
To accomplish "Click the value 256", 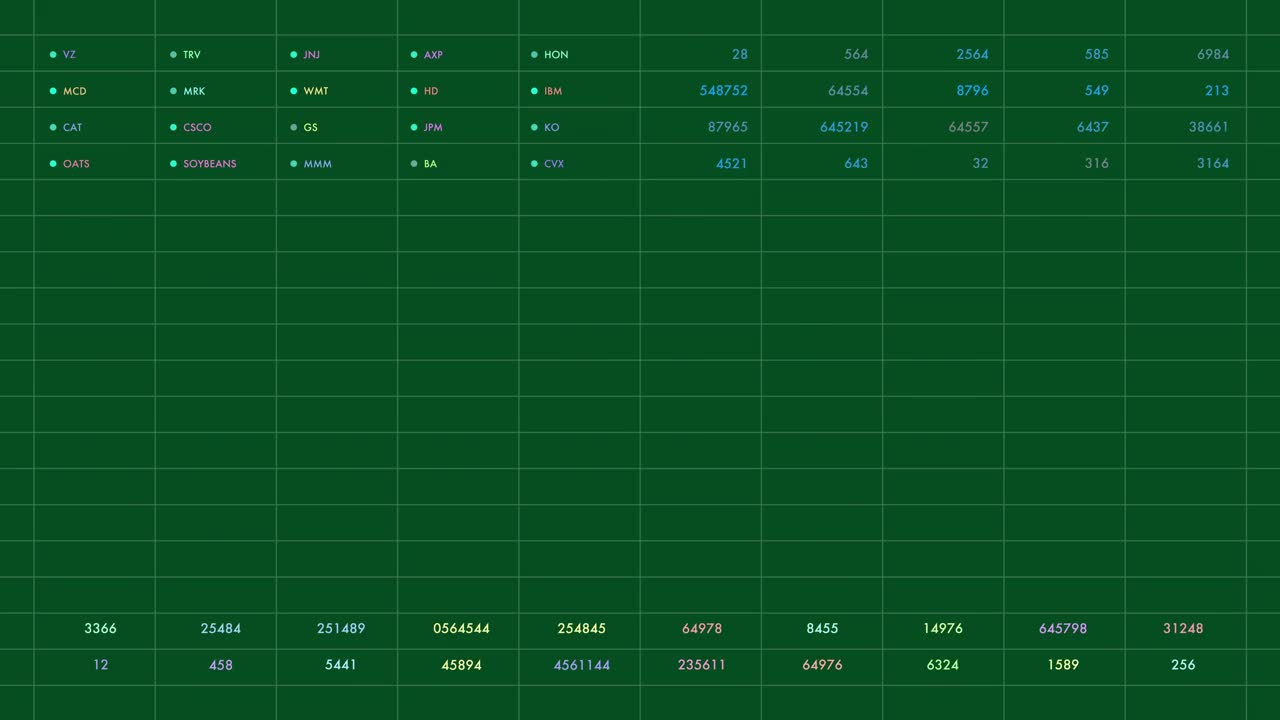I will (1183, 665).
